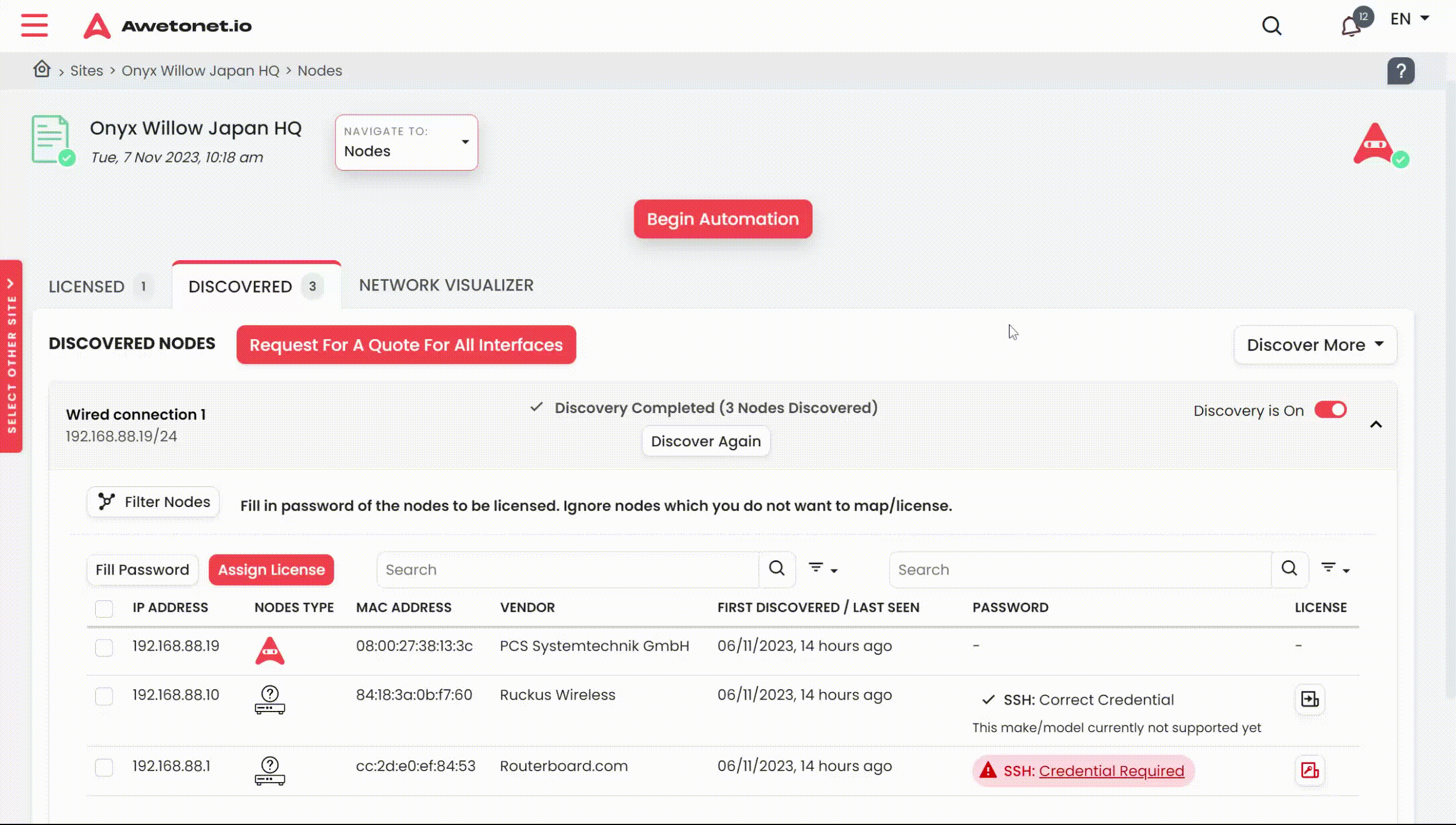
Task: Click unknown device icon for 192.168.88.10
Action: [269, 700]
